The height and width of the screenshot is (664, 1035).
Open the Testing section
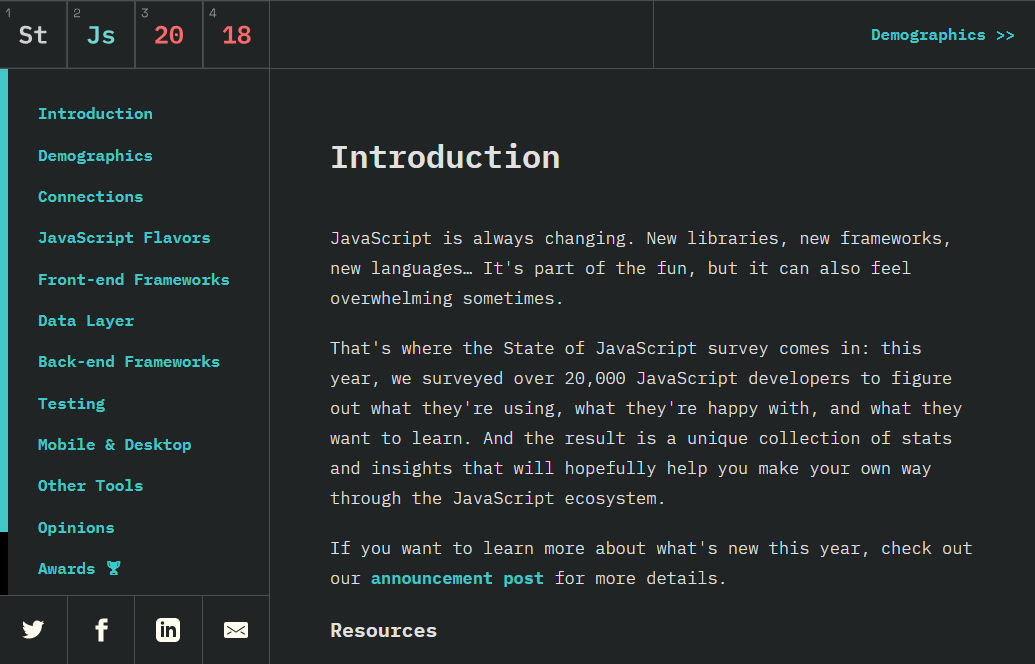(71, 403)
